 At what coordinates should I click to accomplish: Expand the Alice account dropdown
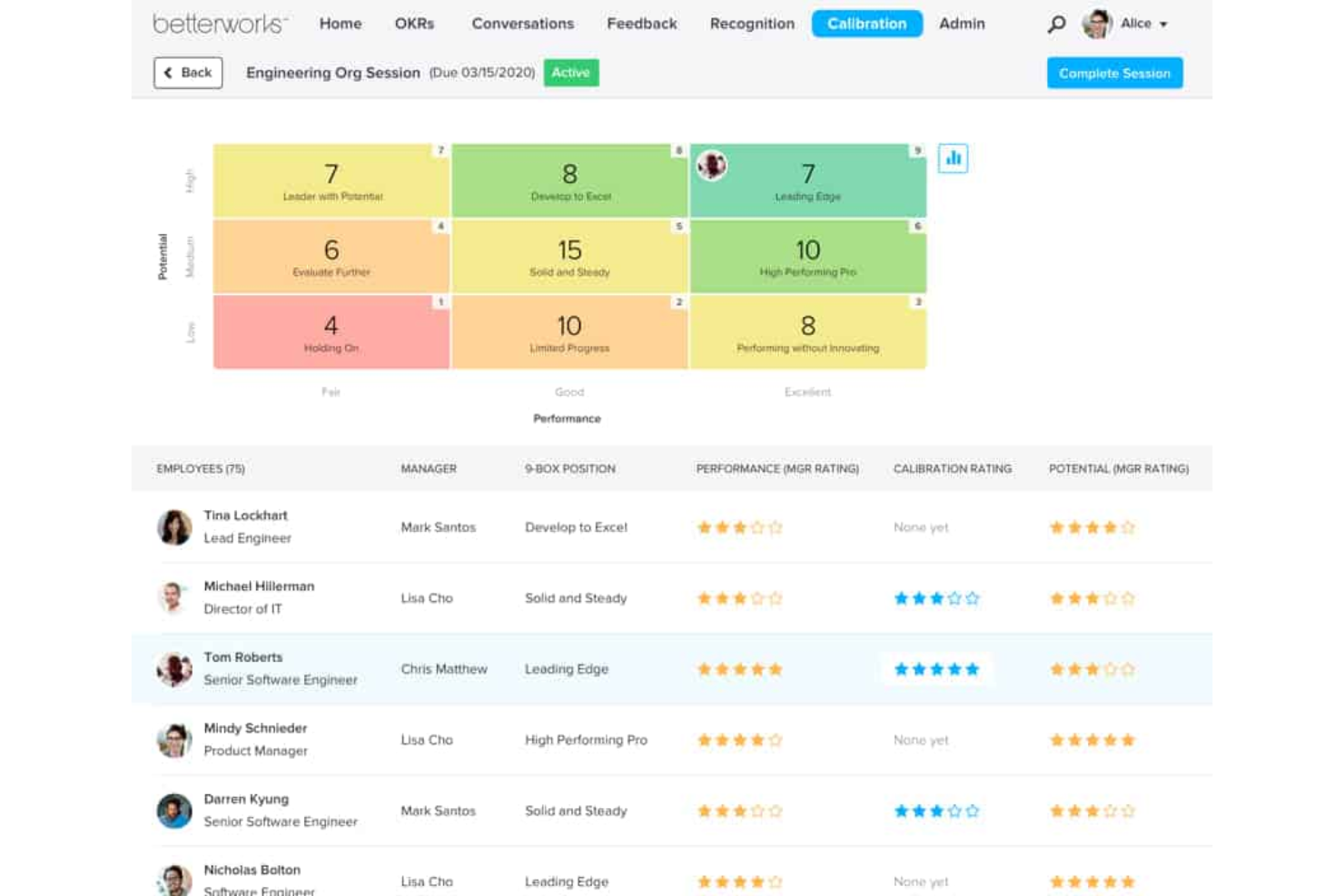point(1165,25)
